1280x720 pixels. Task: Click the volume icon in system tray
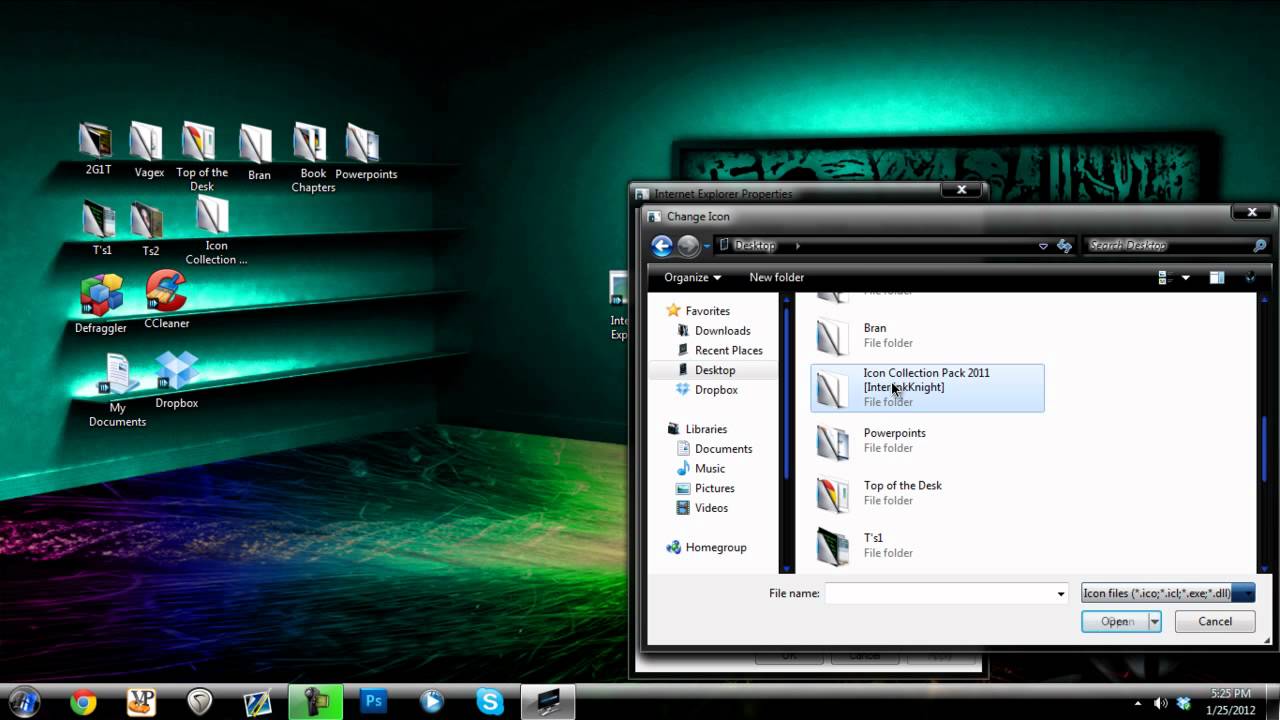tap(1162, 702)
